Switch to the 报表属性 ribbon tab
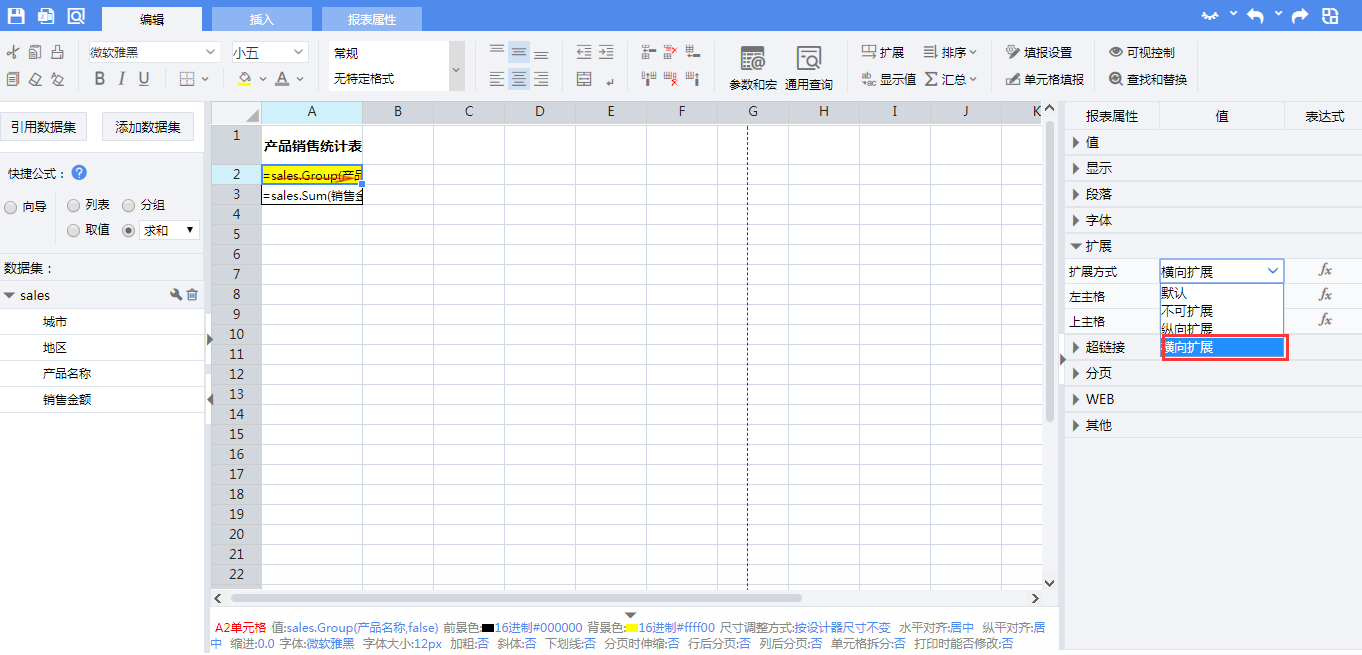The height and width of the screenshot is (655, 1362). click(x=372, y=19)
